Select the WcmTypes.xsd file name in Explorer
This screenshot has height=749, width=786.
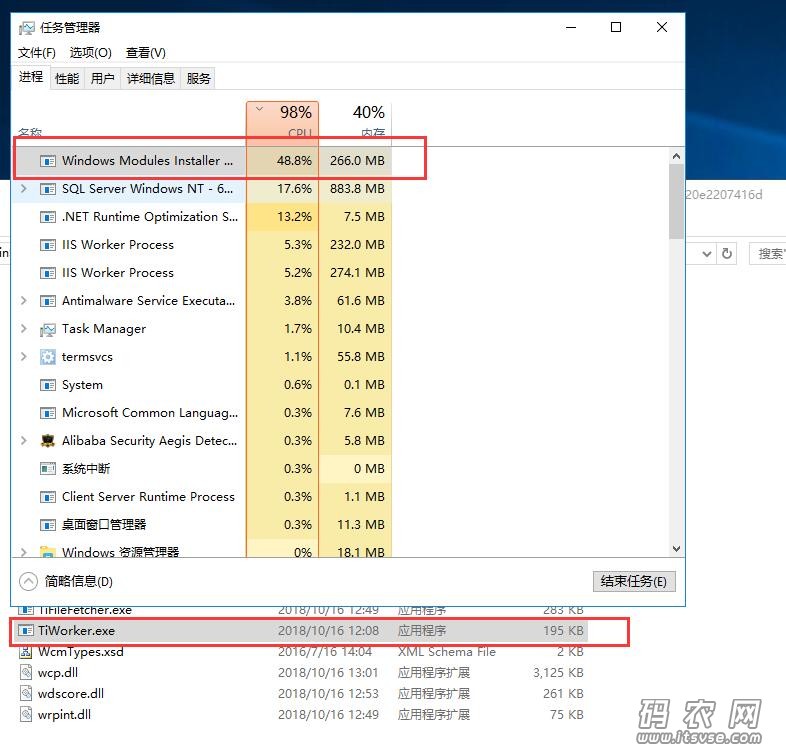81,652
